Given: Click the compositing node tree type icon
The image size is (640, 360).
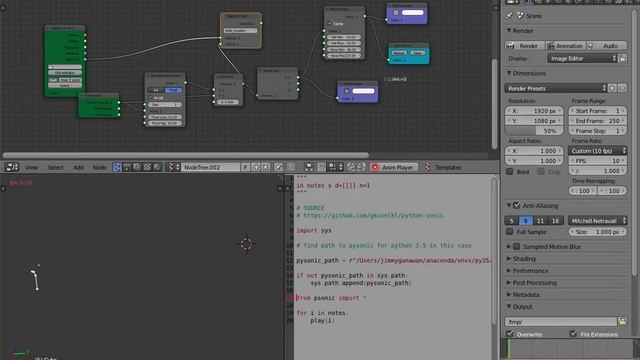Looking at the screenshot, I should [x=137, y=167].
